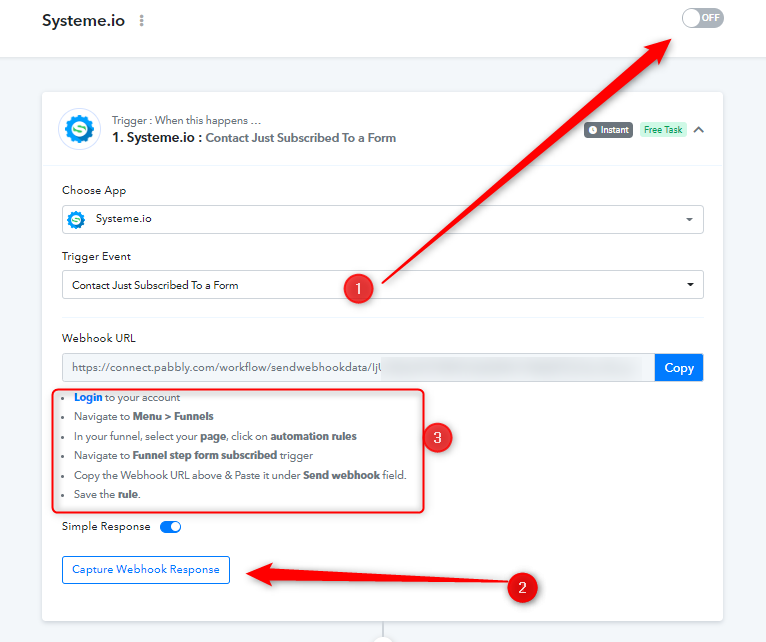Click inside the Webhook URL field
This screenshot has height=642, width=766.
[358, 367]
